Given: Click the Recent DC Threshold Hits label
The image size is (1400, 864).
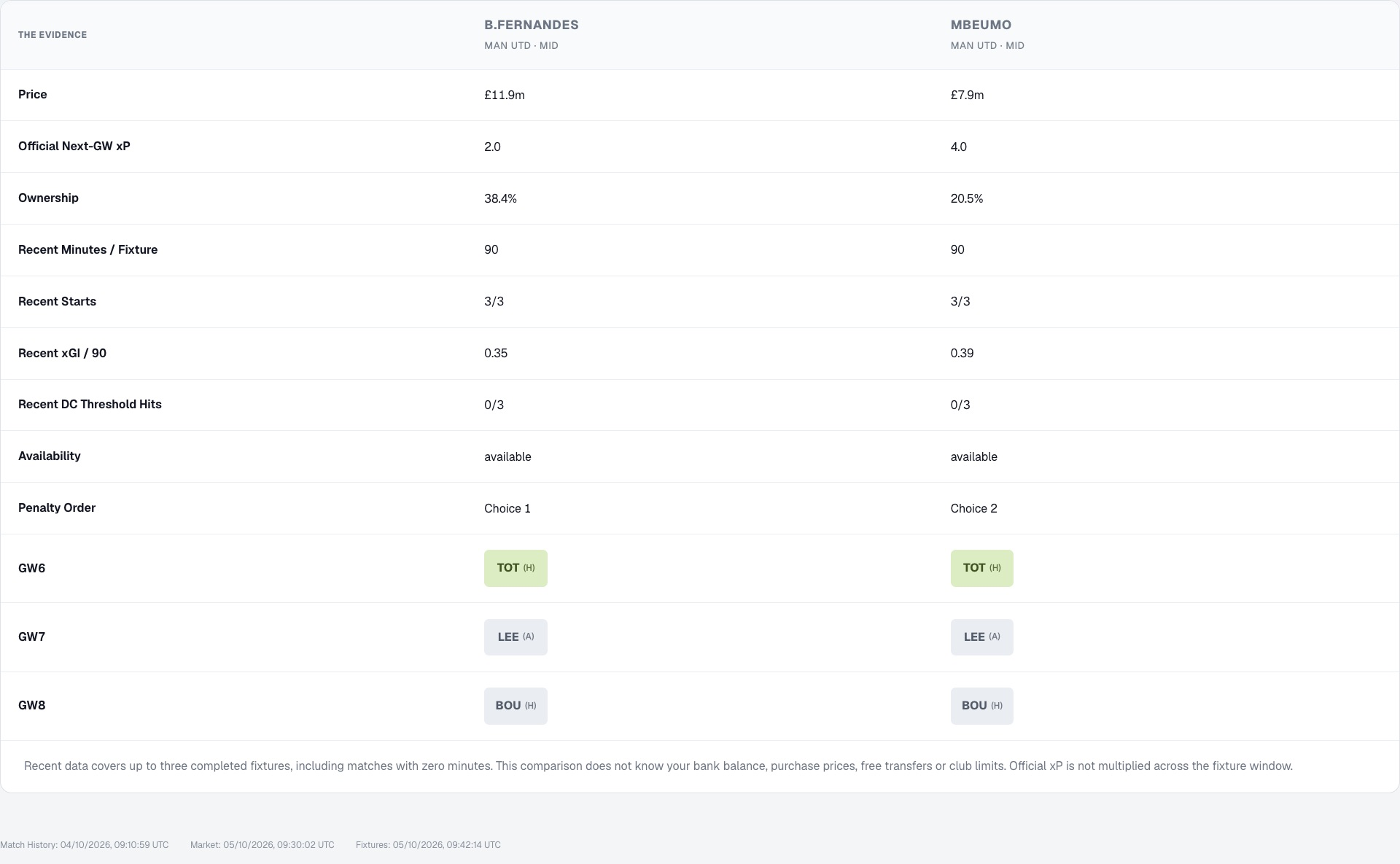Looking at the screenshot, I should point(90,404).
